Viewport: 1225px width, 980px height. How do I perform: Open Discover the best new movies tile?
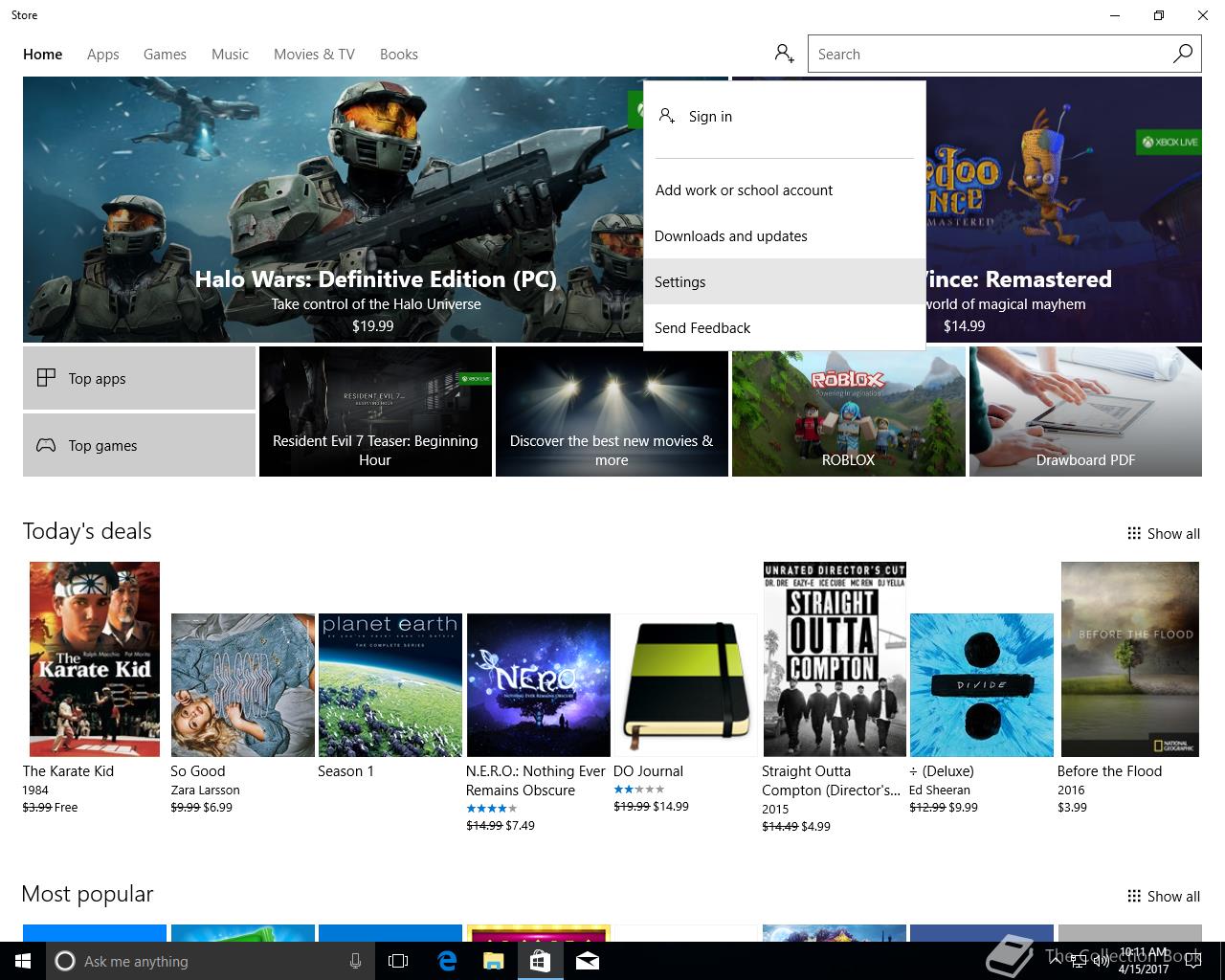pyautogui.click(x=612, y=412)
